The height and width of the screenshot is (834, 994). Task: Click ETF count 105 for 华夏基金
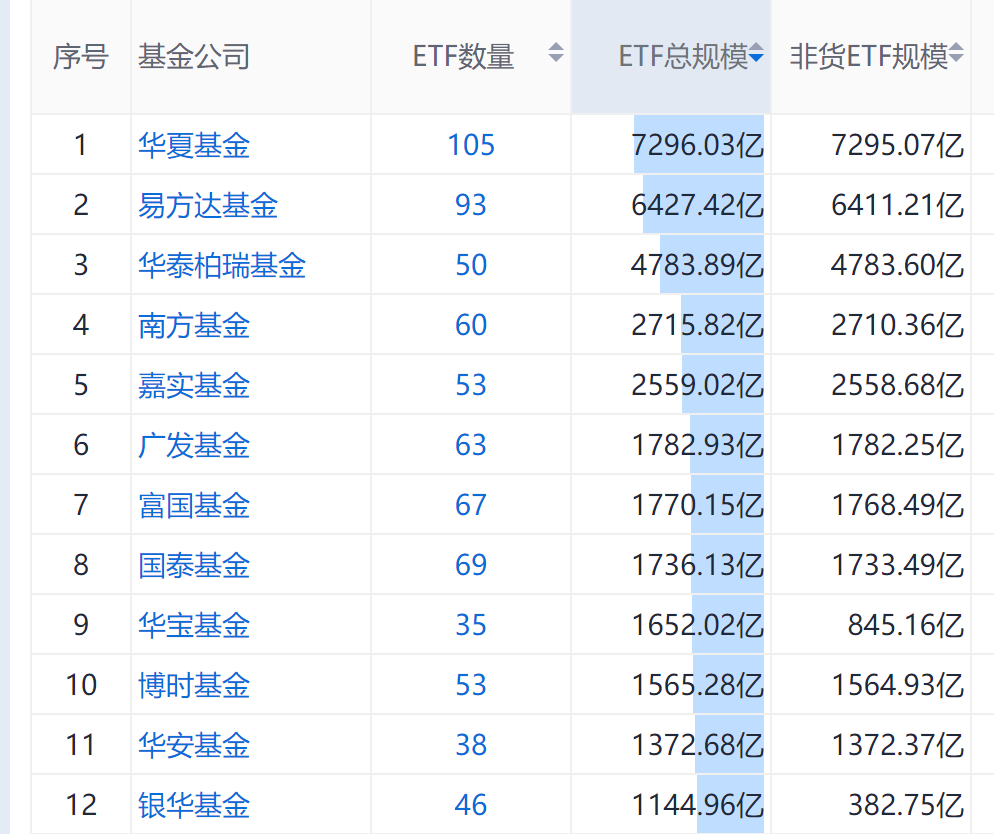point(471,145)
